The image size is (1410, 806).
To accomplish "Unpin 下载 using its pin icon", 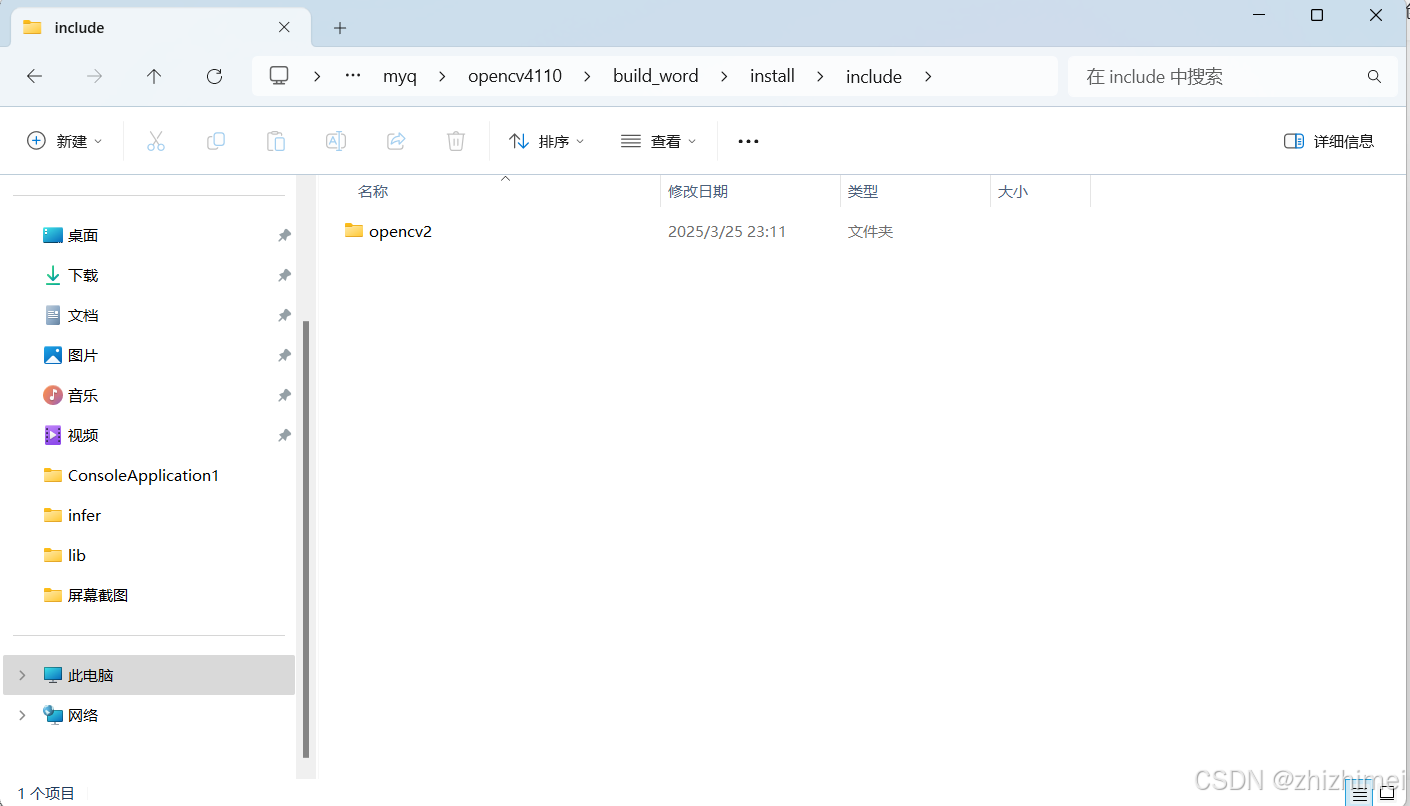I will coord(284,275).
